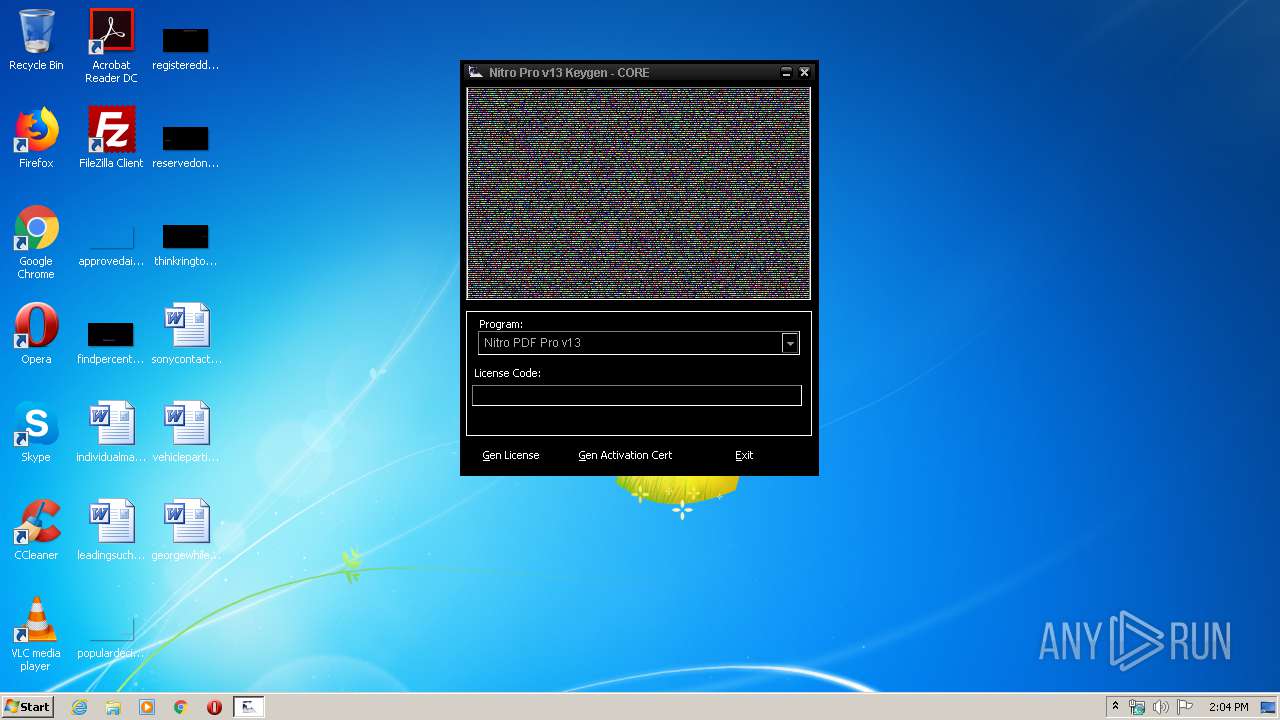Select the findpercent... desktop file
1280x720 pixels.
click(x=111, y=343)
